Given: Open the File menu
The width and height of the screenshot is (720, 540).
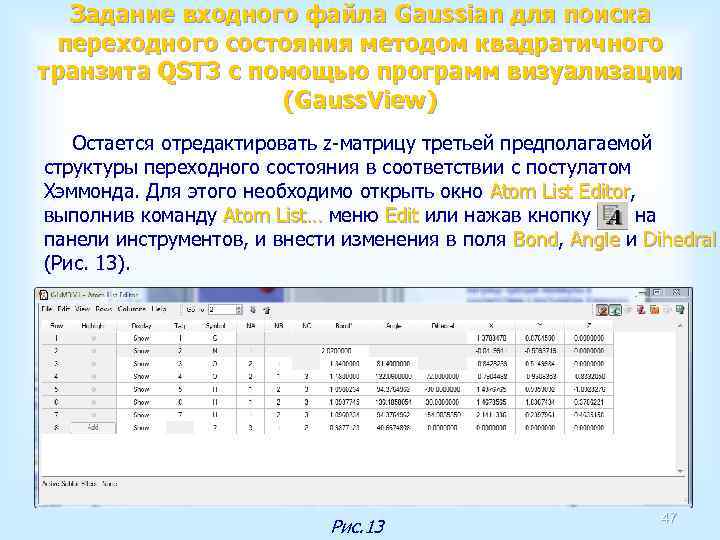Looking at the screenshot, I should [46, 309].
